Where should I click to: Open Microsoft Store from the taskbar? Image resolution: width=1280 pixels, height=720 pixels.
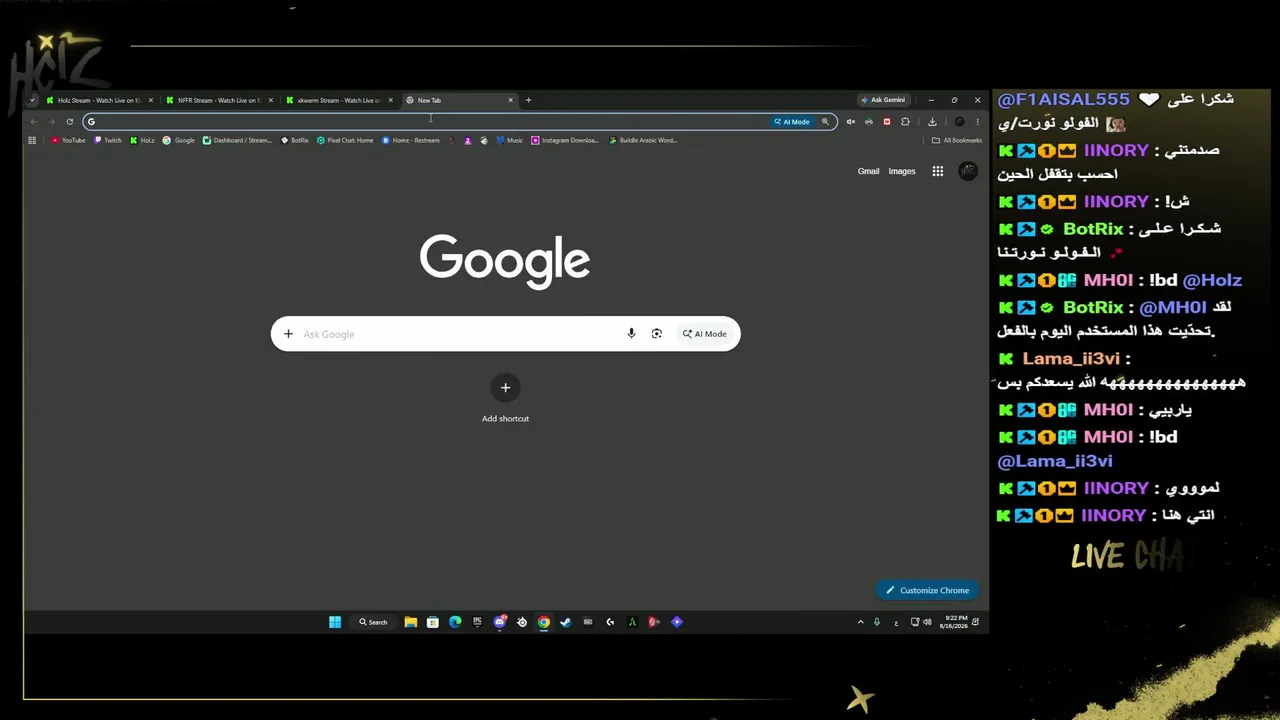pyautogui.click(x=432, y=622)
